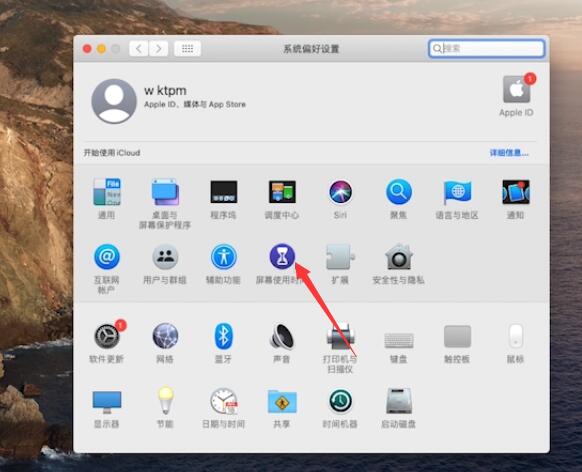The height and width of the screenshot is (472, 582).
Task: Open the 通用 (General) preferences
Action: tap(107, 192)
